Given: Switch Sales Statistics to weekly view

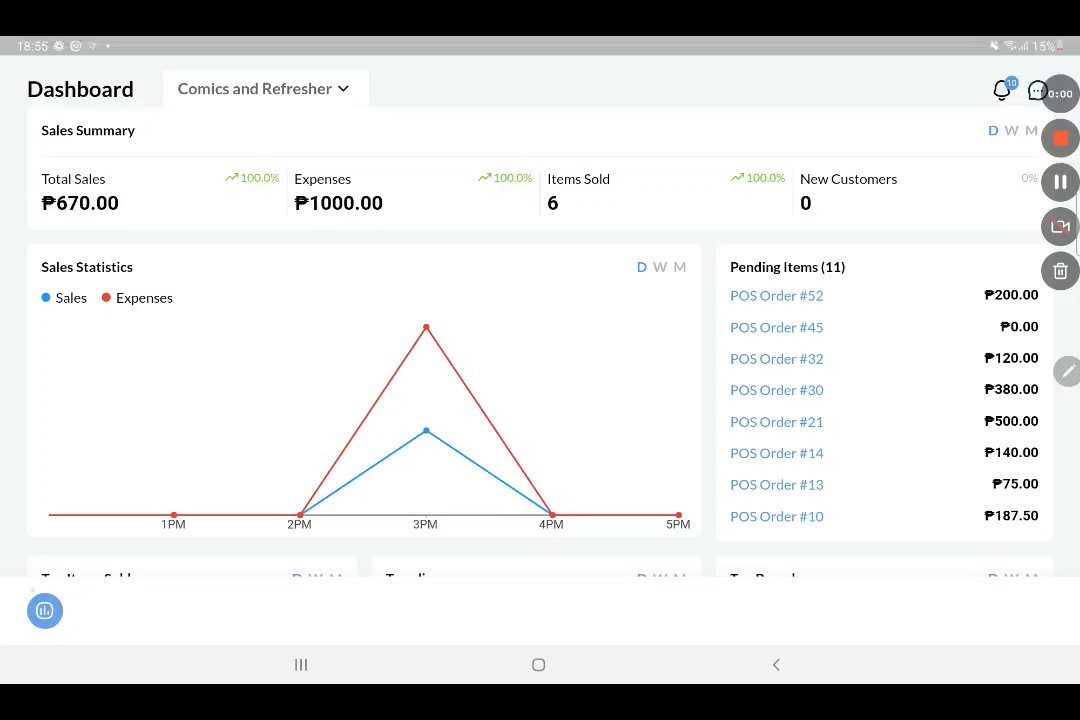Looking at the screenshot, I should click(660, 267).
